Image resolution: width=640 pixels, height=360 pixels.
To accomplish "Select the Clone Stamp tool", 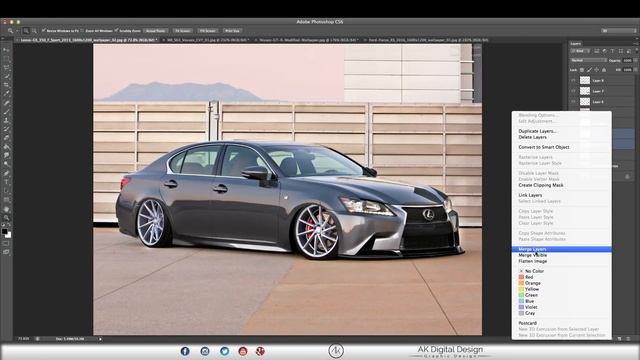I will (x=7, y=120).
